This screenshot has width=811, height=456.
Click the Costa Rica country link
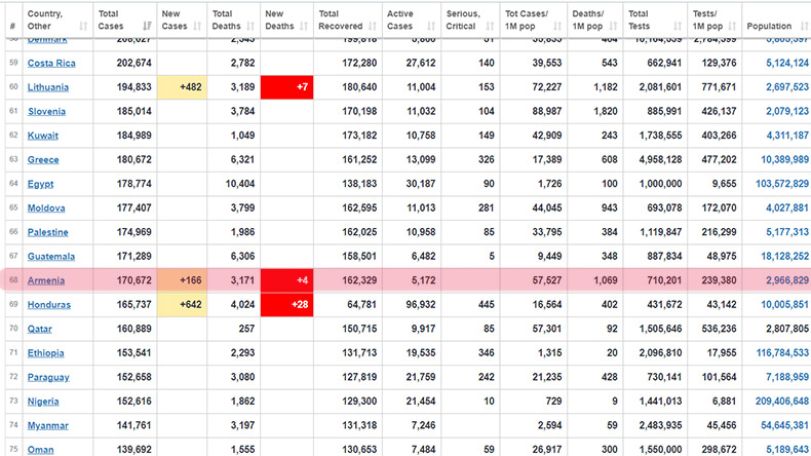51,63
